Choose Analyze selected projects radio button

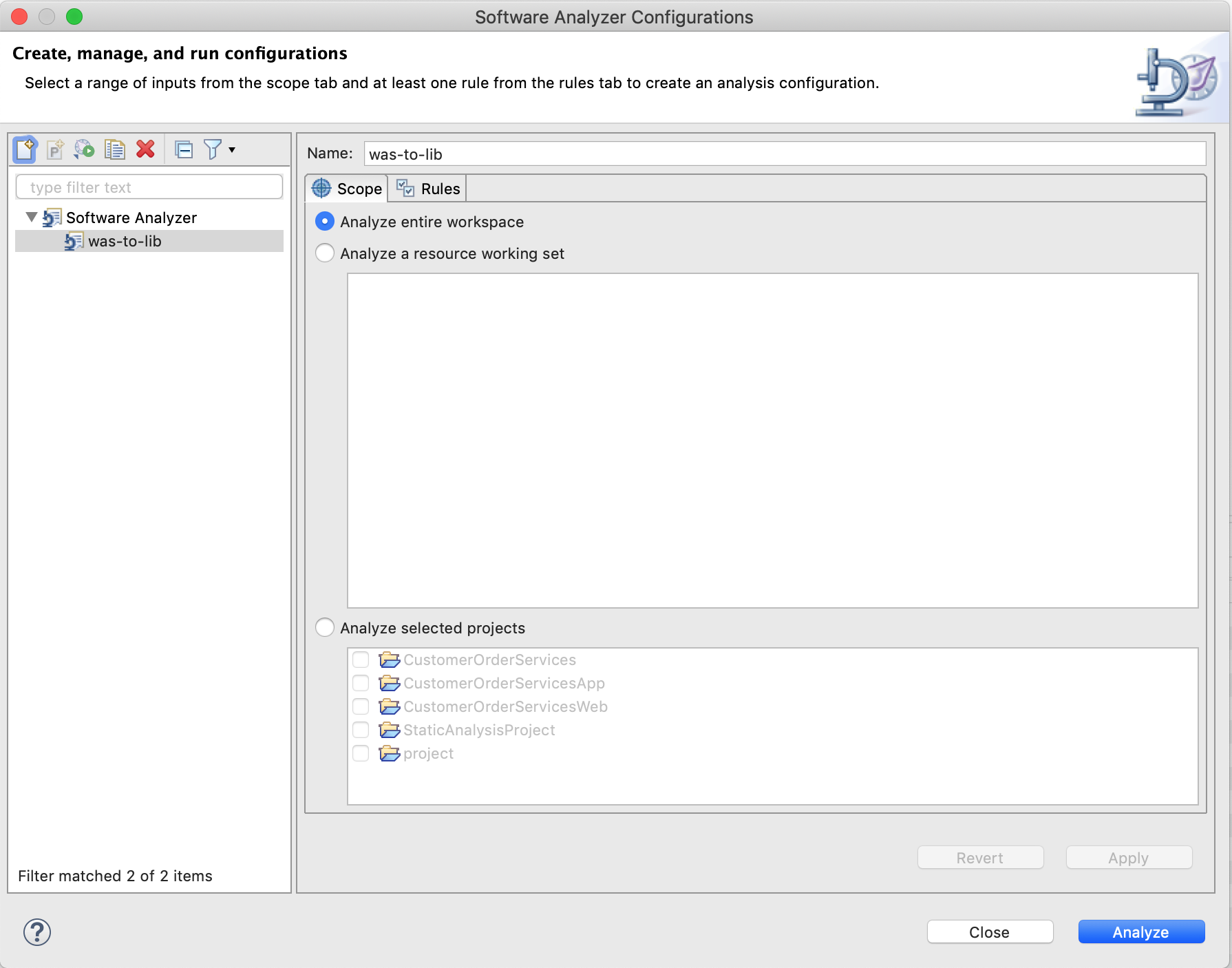(x=325, y=628)
